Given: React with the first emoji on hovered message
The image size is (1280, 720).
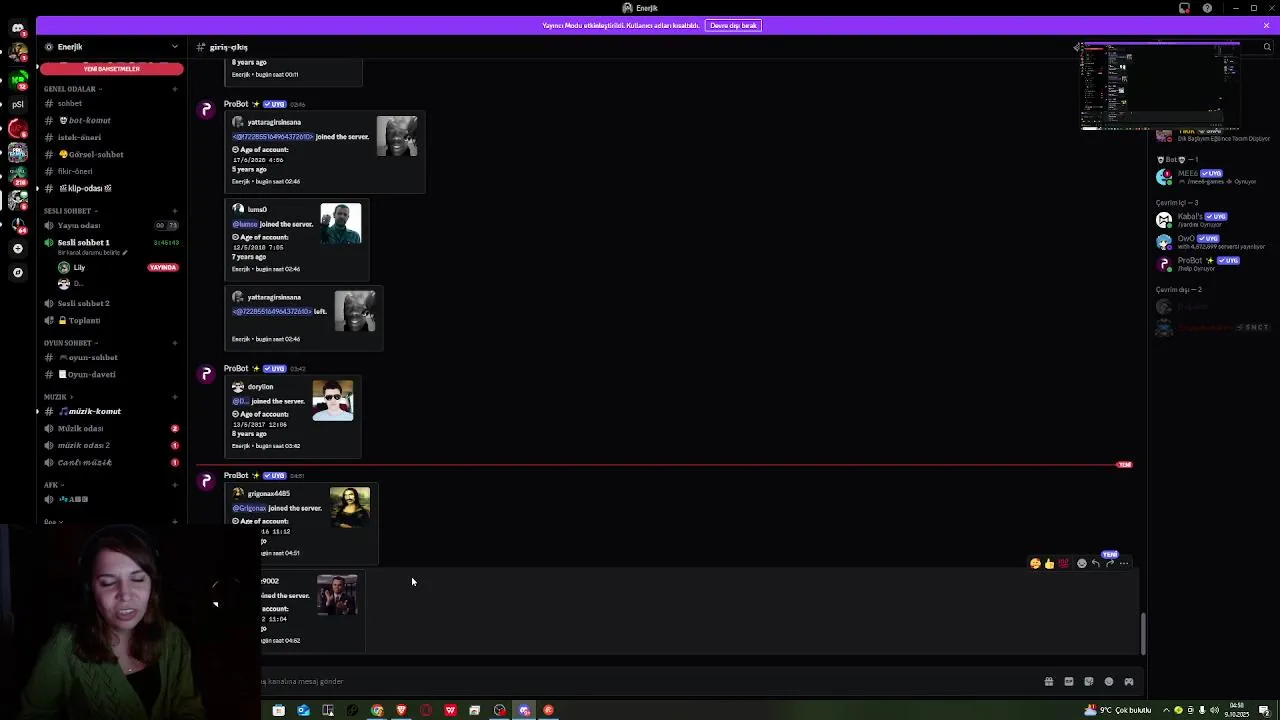Looking at the screenshot, I should pyautogui.click(x=1035, y=564).
